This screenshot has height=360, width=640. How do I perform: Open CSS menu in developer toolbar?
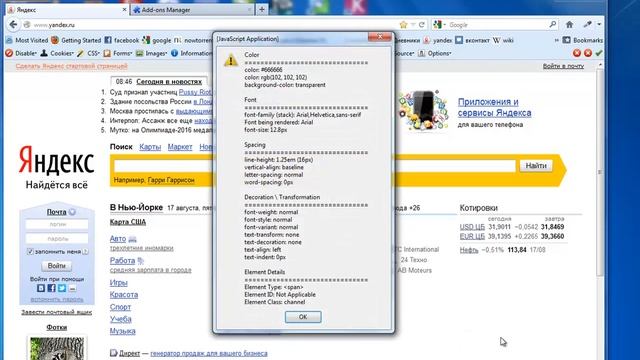(x=88, y=53)
